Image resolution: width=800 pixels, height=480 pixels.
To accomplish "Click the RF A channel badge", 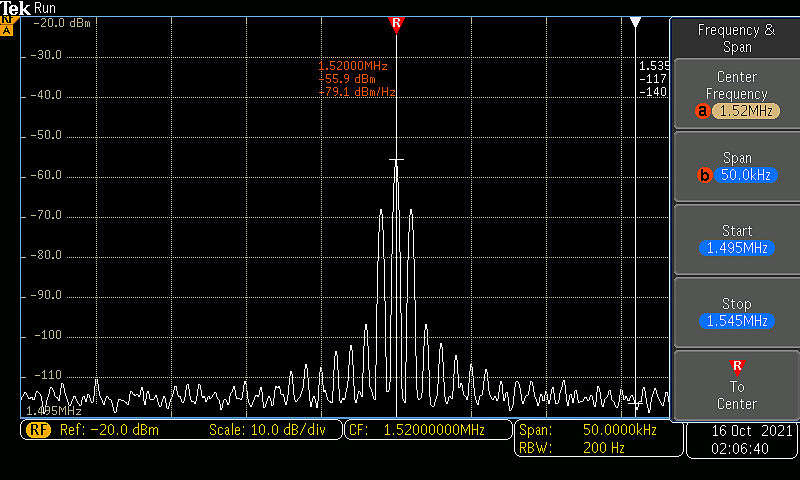I will (7, 25).
